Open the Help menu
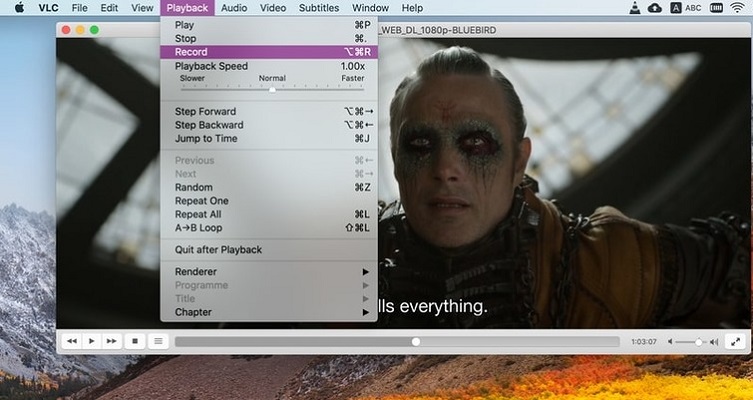Viewport: 753px width, 400px height. (x=412, y=8)
